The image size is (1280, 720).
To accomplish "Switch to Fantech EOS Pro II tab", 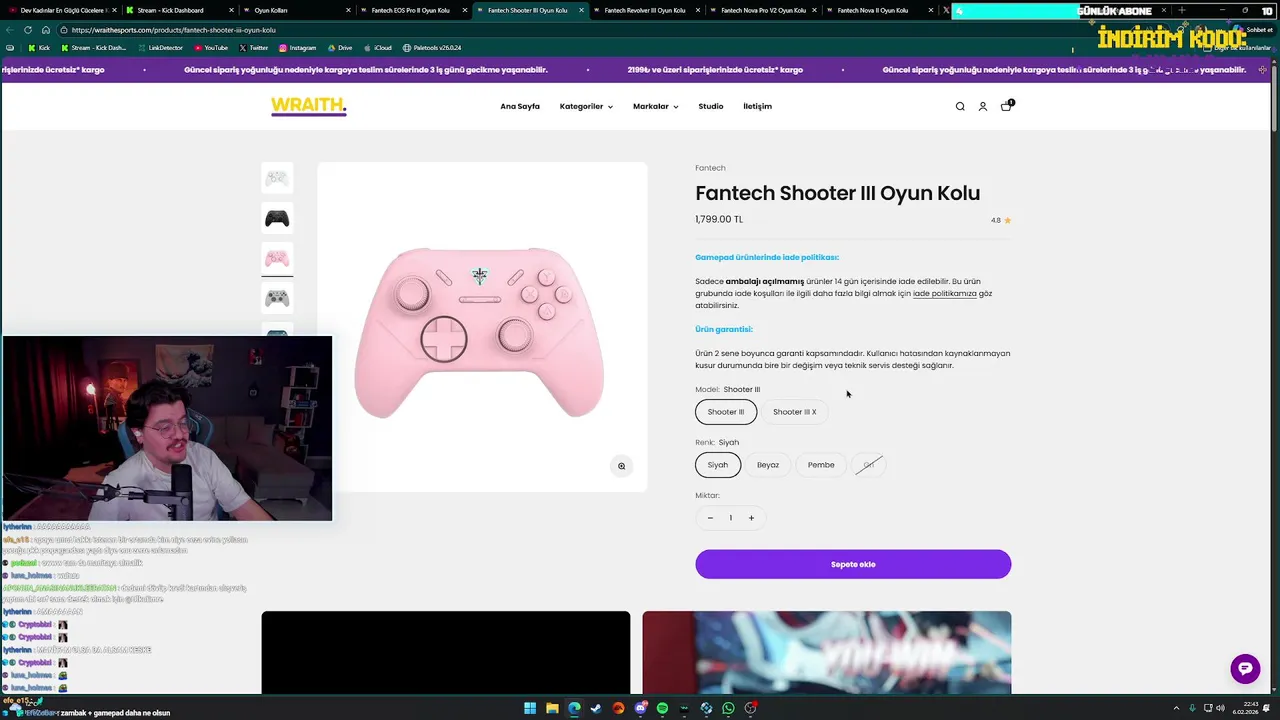I will point(410,10).
